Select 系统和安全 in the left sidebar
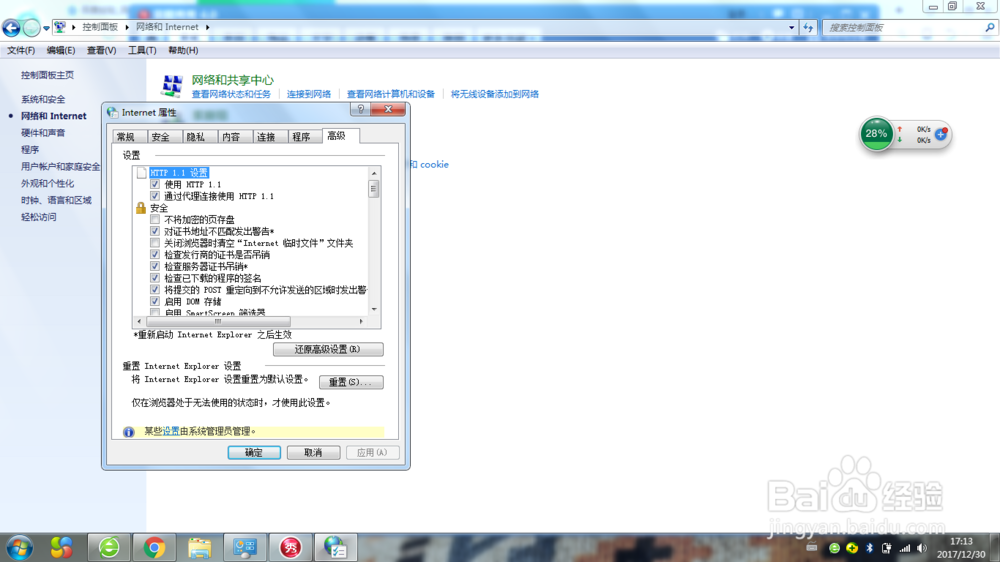This screenshot has width=1000, height=562. [43, 100]
